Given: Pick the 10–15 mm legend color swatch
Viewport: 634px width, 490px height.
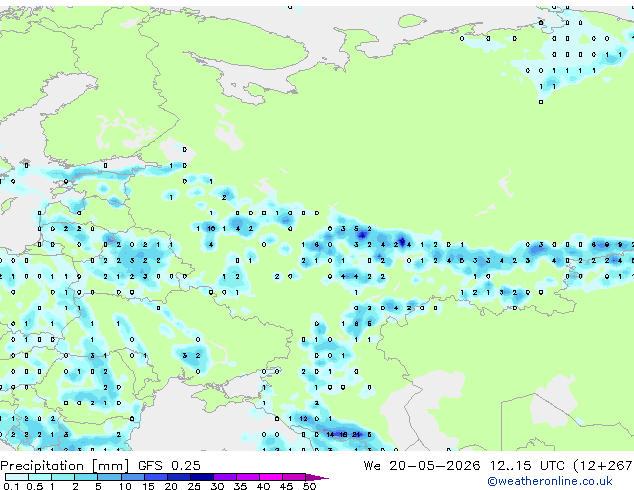Looking at the screenshot, I should pyautogui.click(x=132, y=477).
